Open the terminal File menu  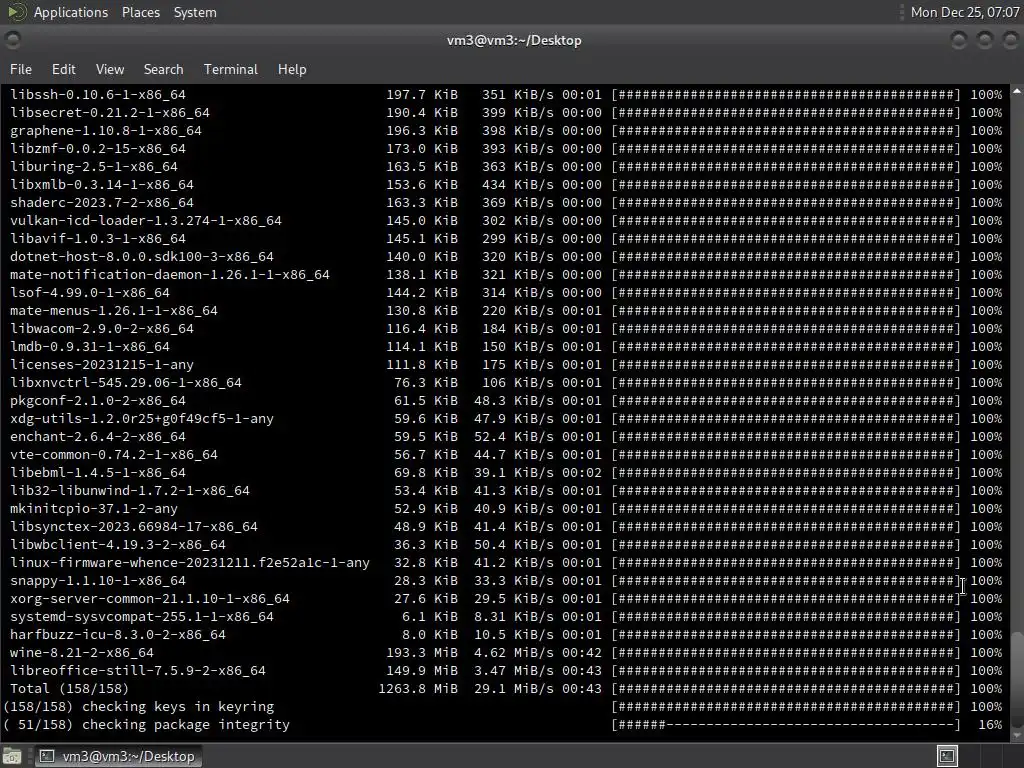click(x=21, y=69)
